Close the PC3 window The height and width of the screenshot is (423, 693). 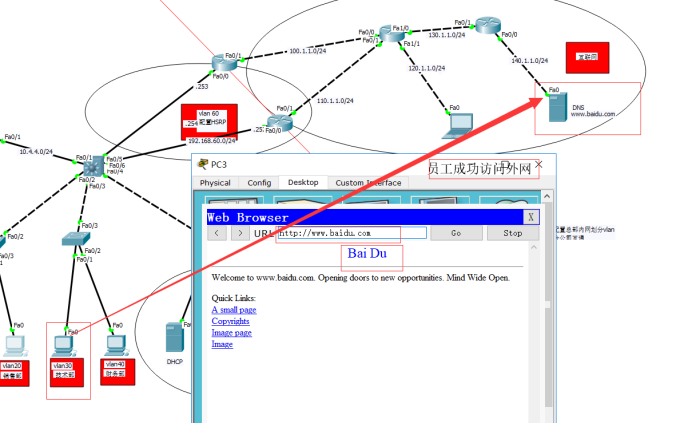pyautogui.click(x=538, y=164)
